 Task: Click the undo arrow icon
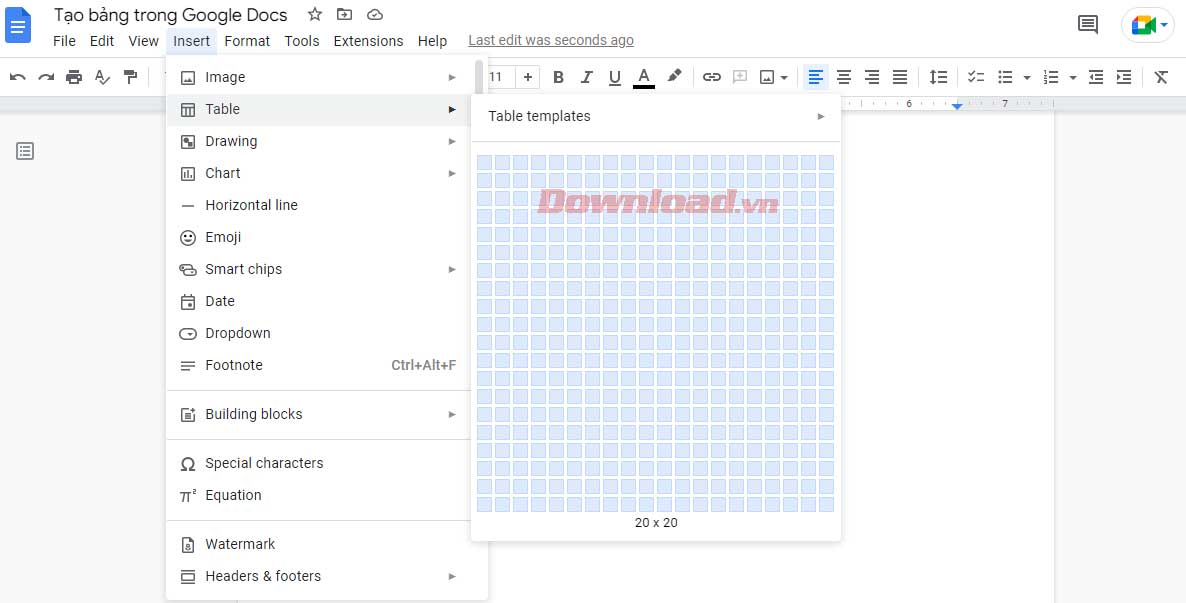(x=19, y=76)
